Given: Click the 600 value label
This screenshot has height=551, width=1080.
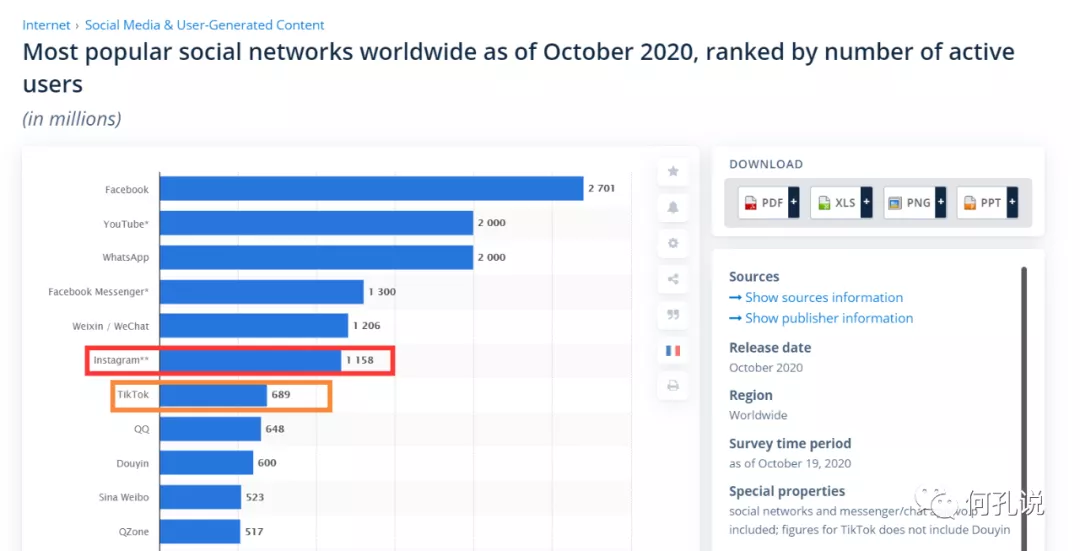Looking at the screenshot, I should coord(267,463).
